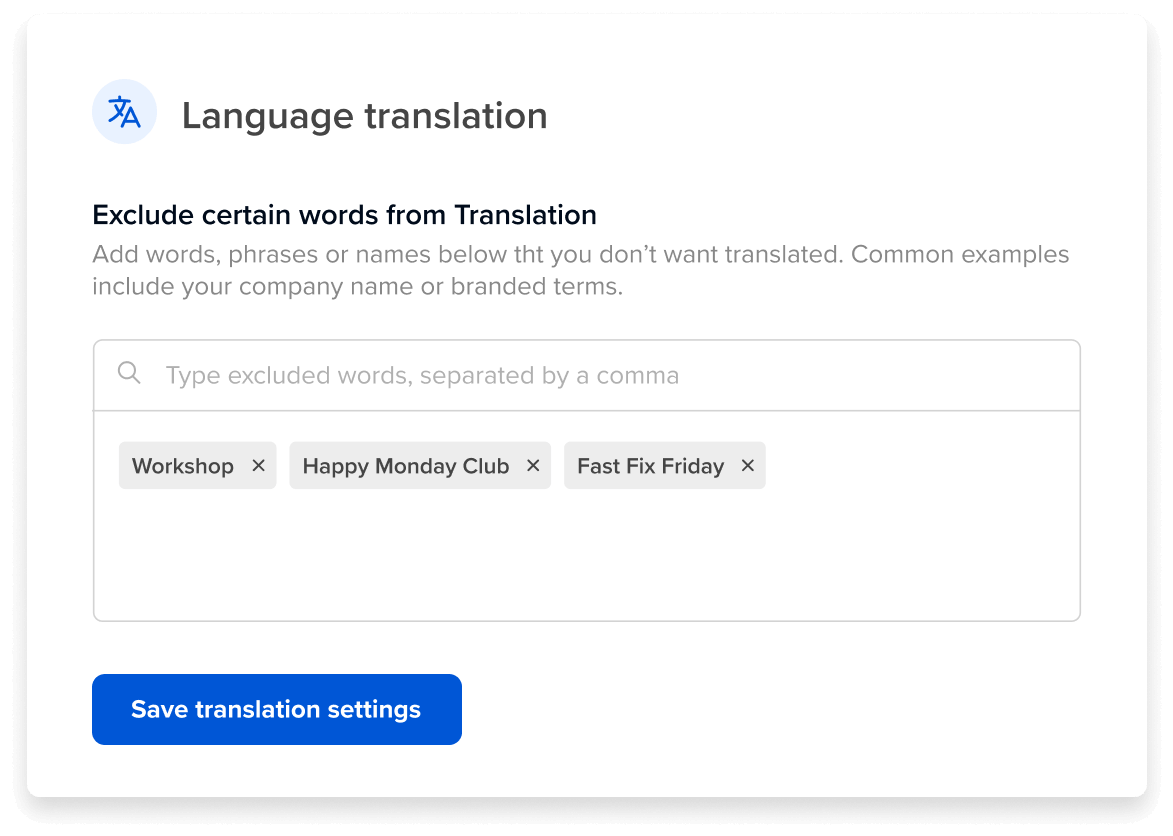Focus the excluded words input field
This screenshot has width=1173, height=836.
tap(500, 375)
